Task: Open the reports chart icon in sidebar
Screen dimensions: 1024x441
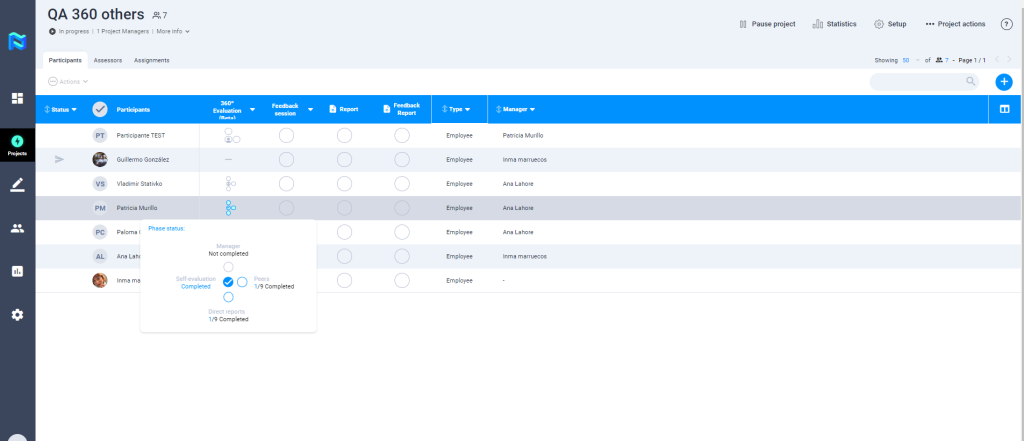Action: [17, 271]
